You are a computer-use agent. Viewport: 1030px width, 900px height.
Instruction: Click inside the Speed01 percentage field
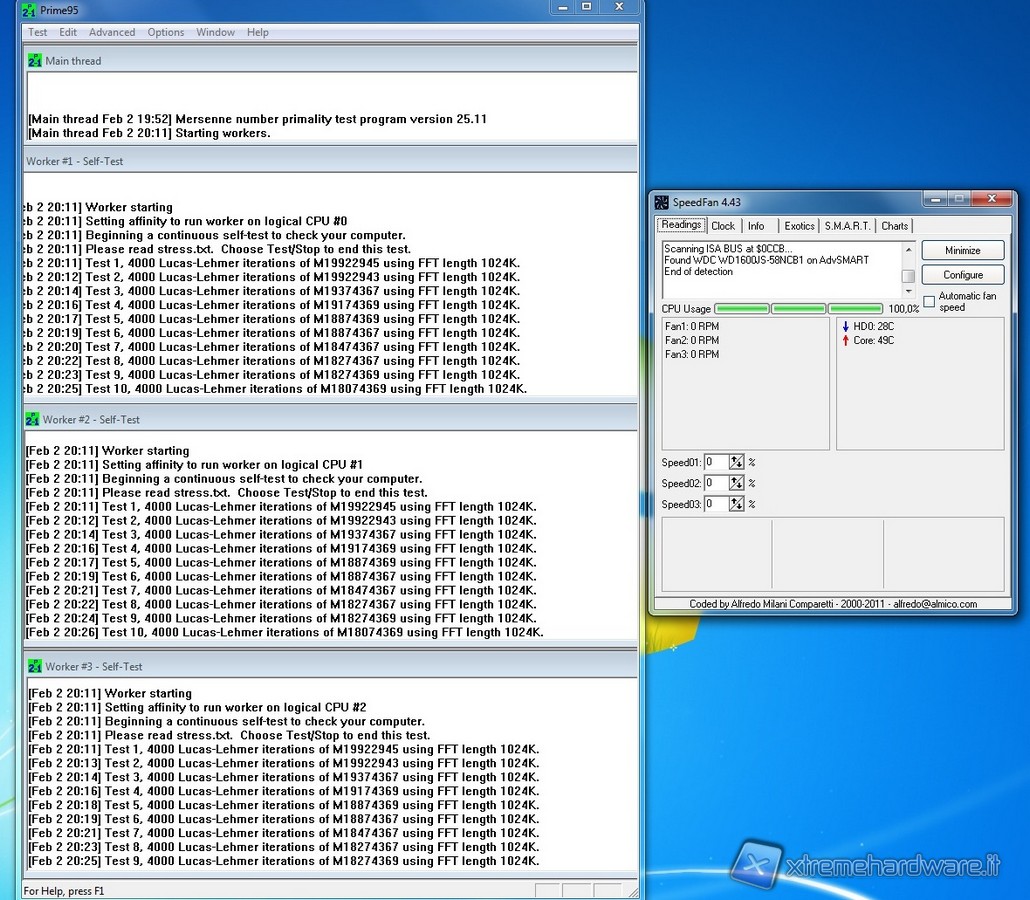pos(715,462)
